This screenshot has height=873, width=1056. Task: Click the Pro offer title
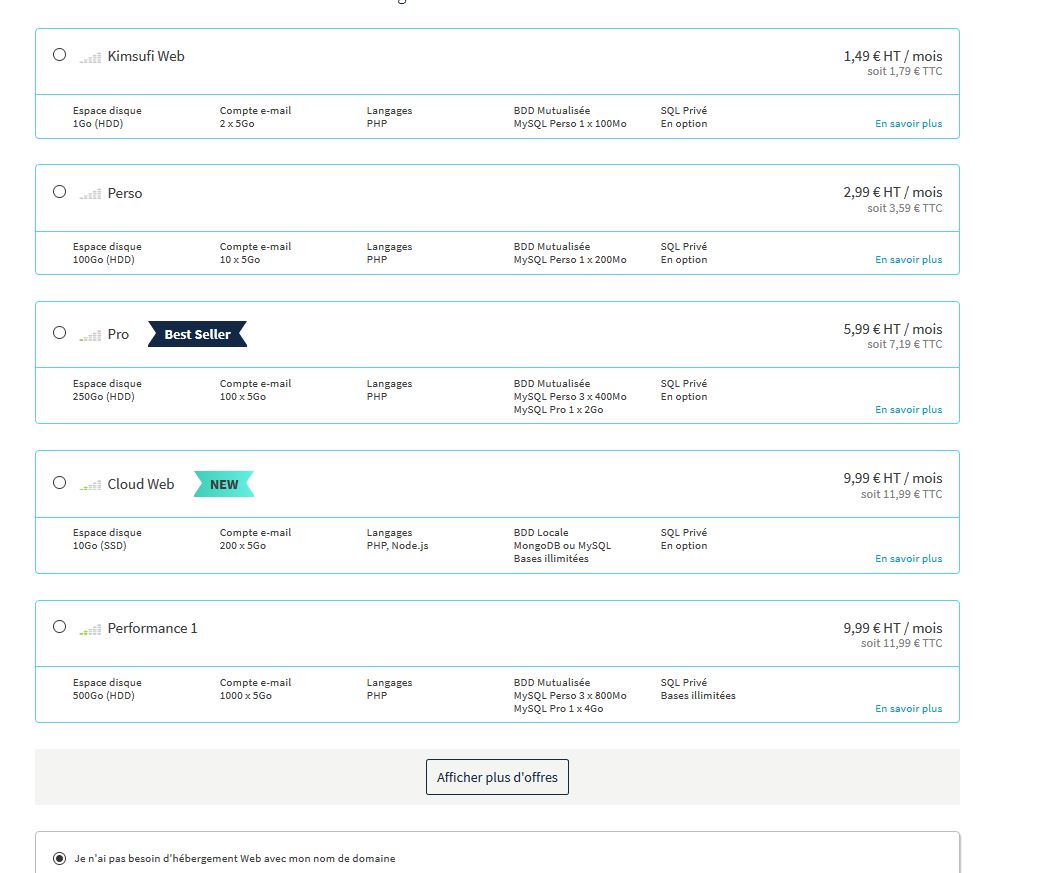pos(118,334)
